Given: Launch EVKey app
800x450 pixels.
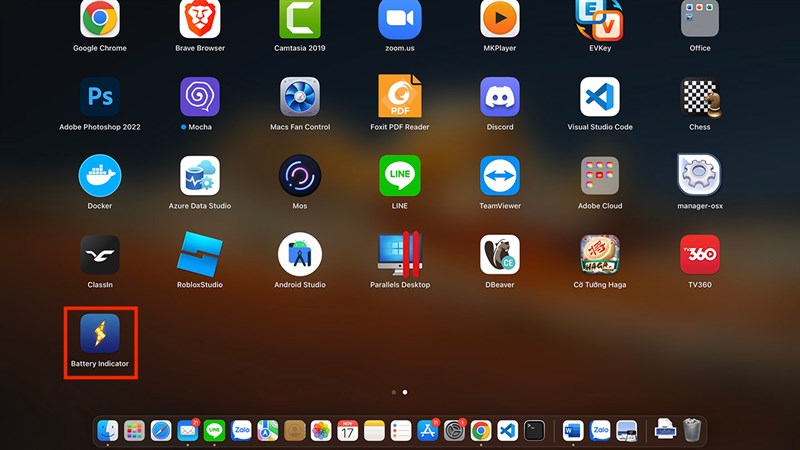Looking at the screenshot, I should 600,19.
